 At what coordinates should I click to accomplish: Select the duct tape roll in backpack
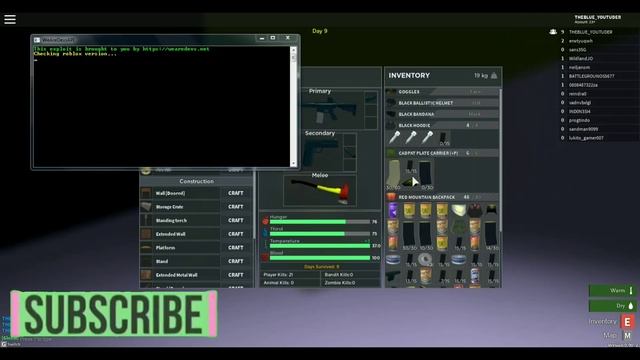pos(425,259)
